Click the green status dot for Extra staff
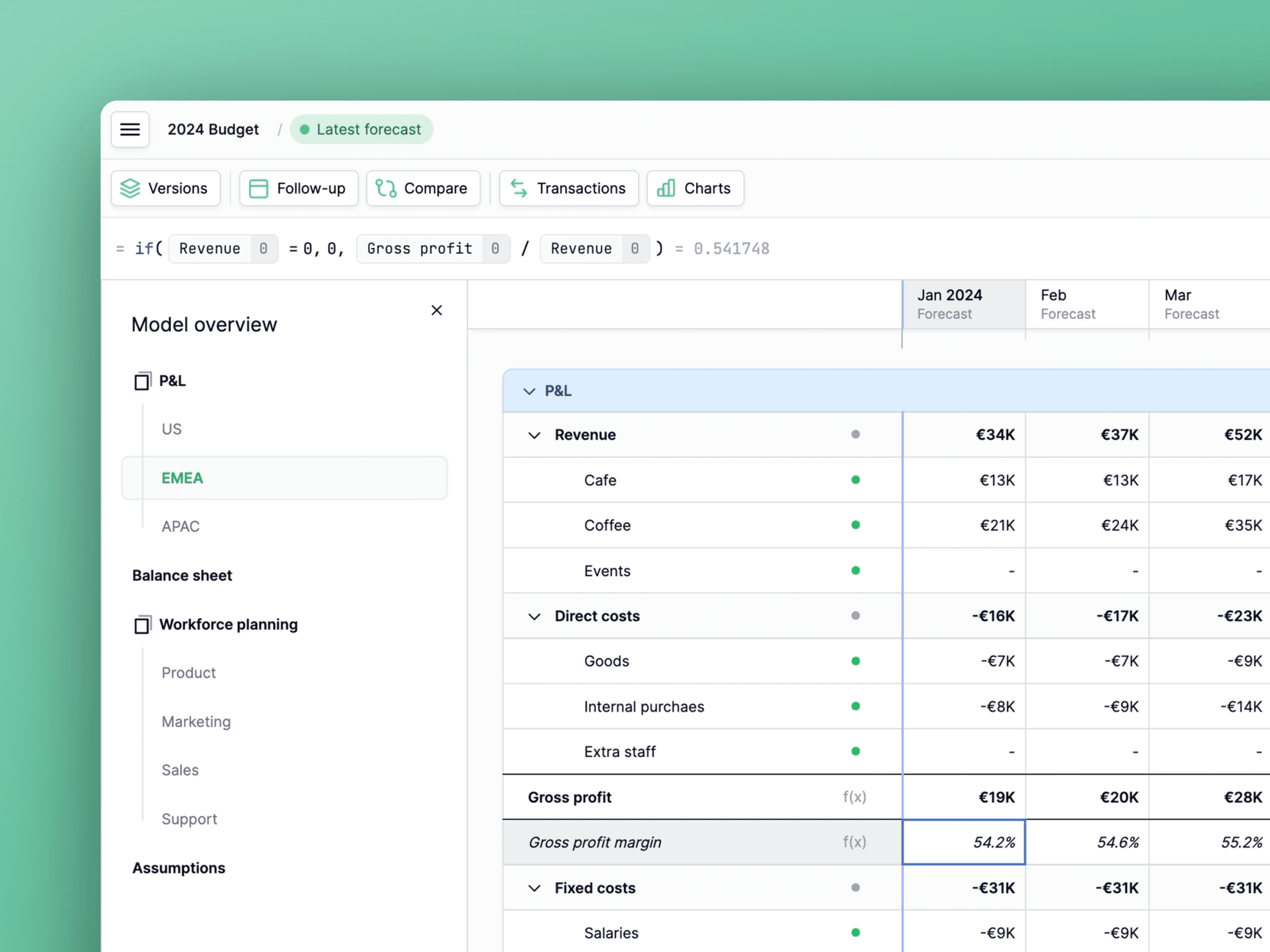 tap(855, 751)
